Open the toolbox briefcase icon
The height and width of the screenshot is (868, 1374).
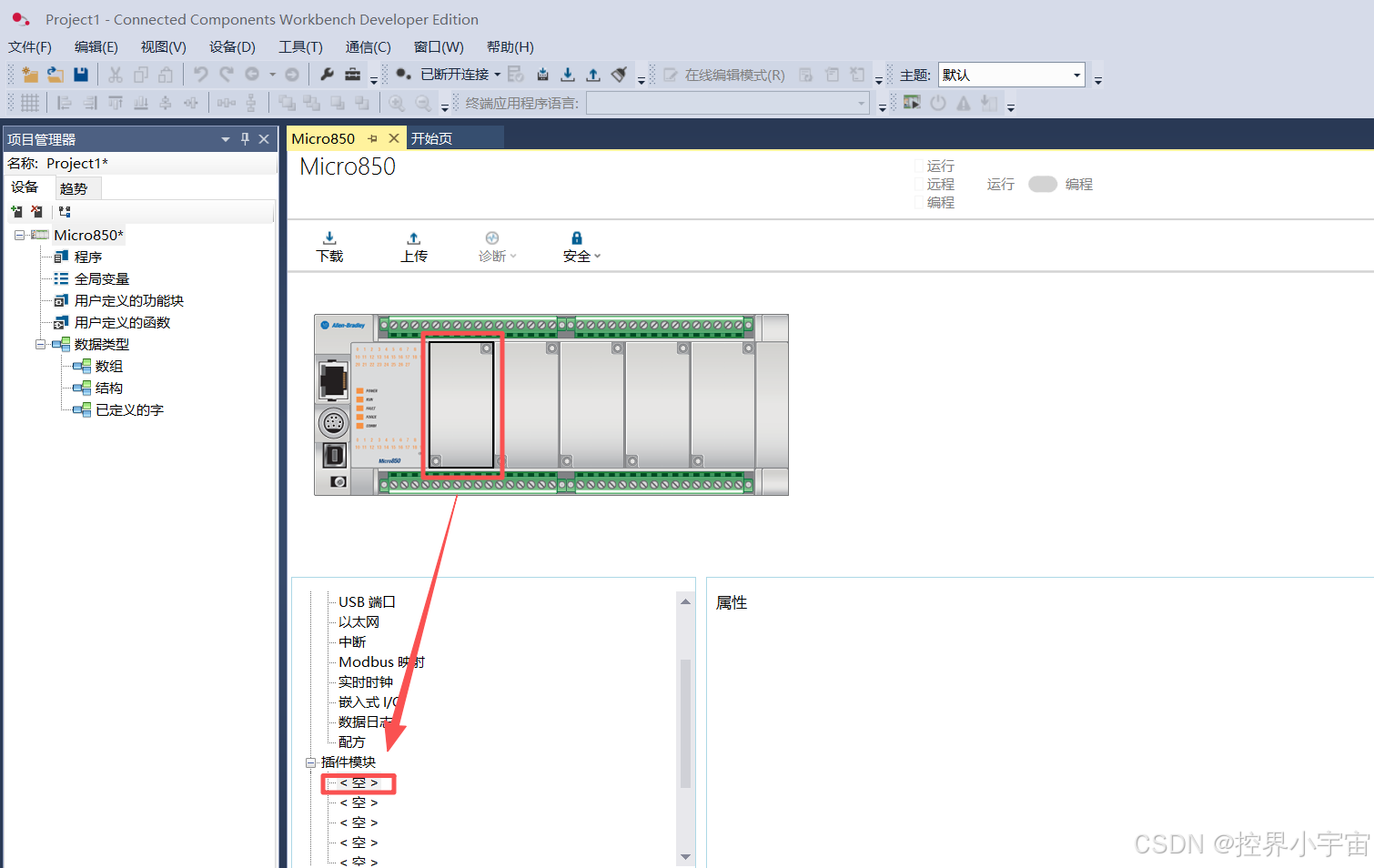[x=353, y=75]
